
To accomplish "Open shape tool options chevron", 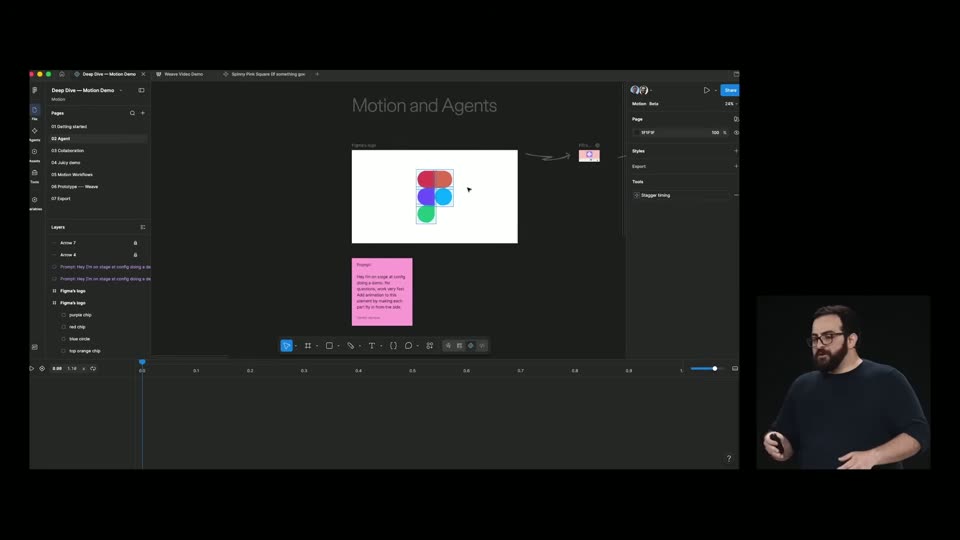I will pos(339,346).
